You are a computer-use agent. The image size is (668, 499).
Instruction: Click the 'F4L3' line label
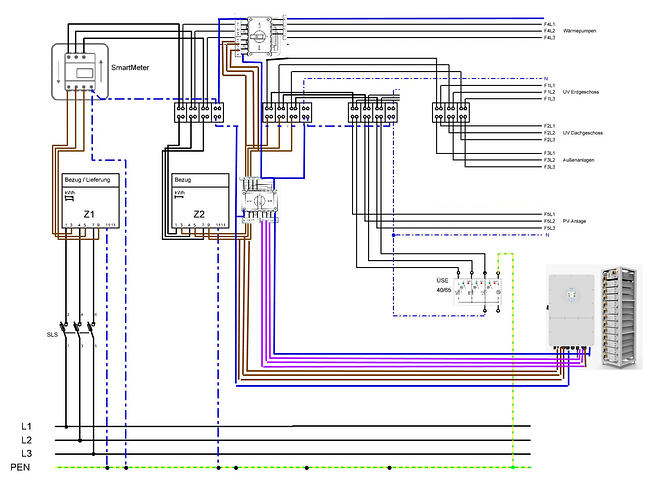click(x=549, y=37)
